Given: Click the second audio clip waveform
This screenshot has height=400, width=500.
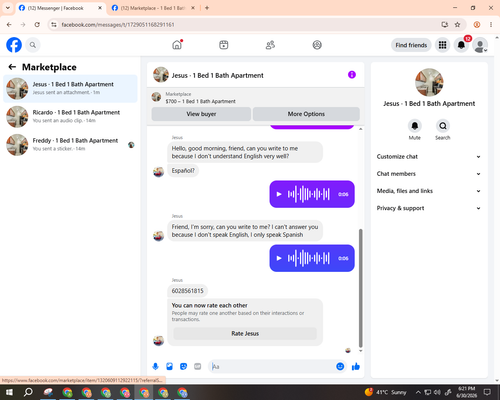Looking at the screenshot, I should pyautogui.click(x=309, y=258).
